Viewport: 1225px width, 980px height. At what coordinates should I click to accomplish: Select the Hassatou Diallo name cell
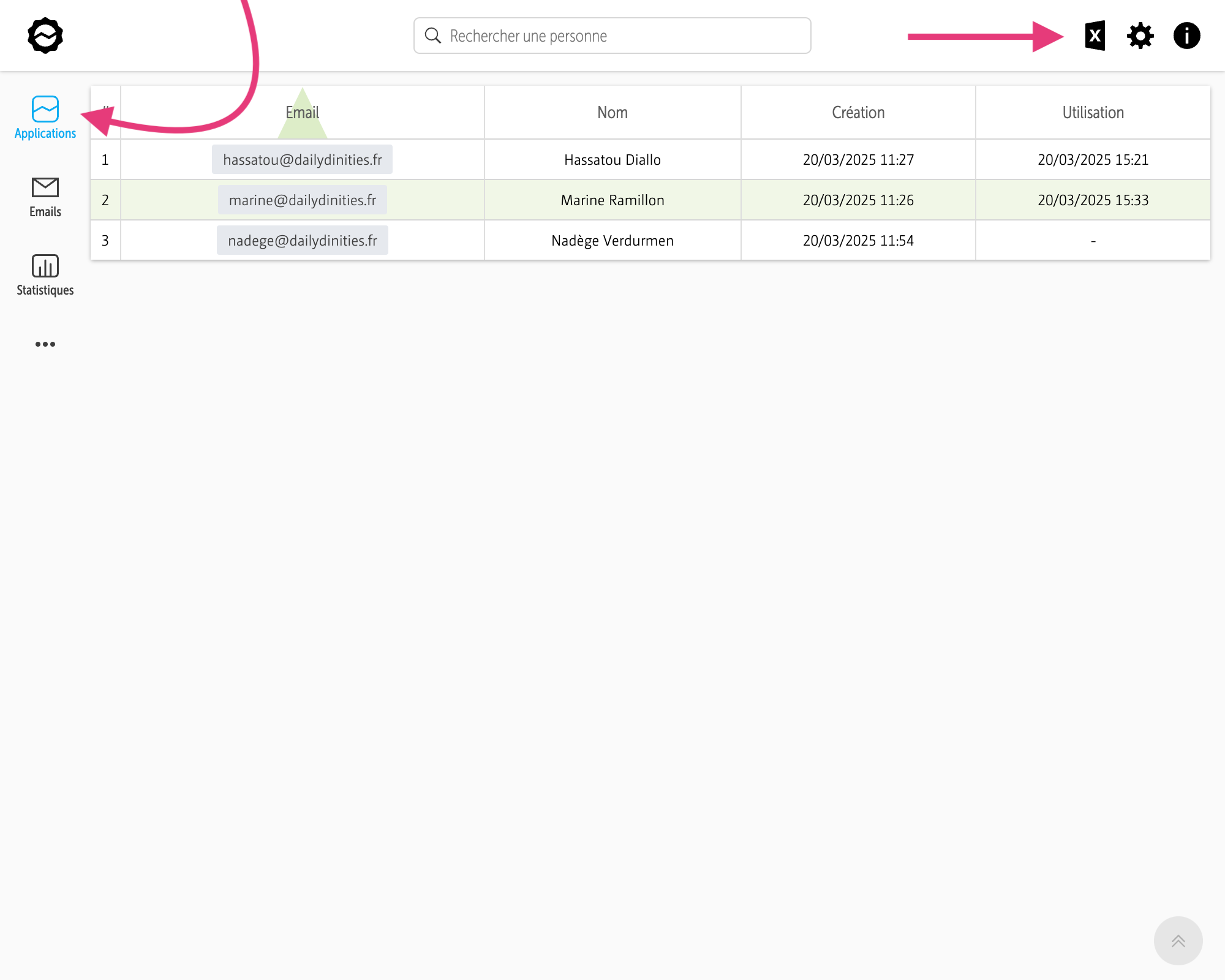[x=612, y=160]
